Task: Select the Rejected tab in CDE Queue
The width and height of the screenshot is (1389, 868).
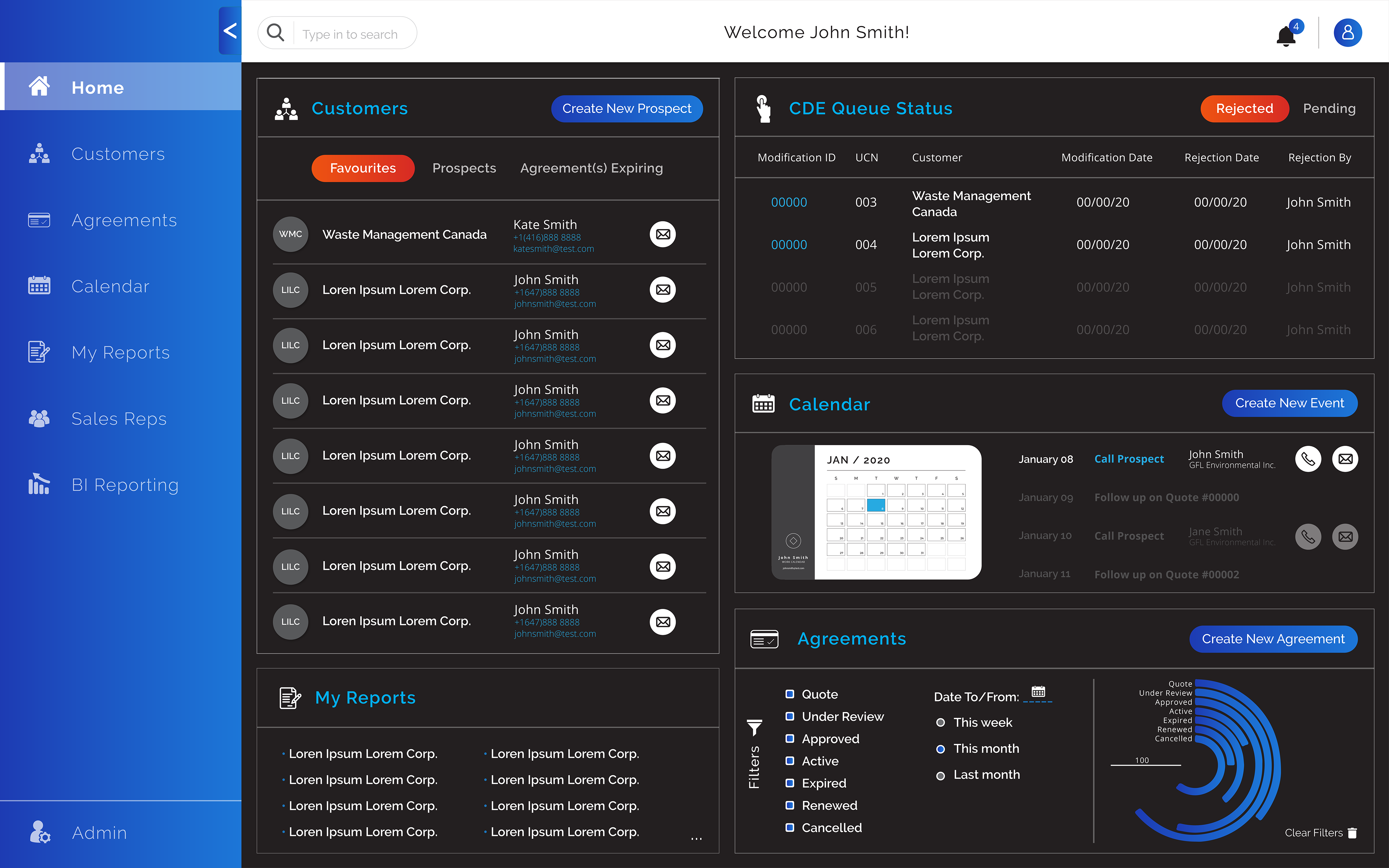Action: pos(1244,109)
